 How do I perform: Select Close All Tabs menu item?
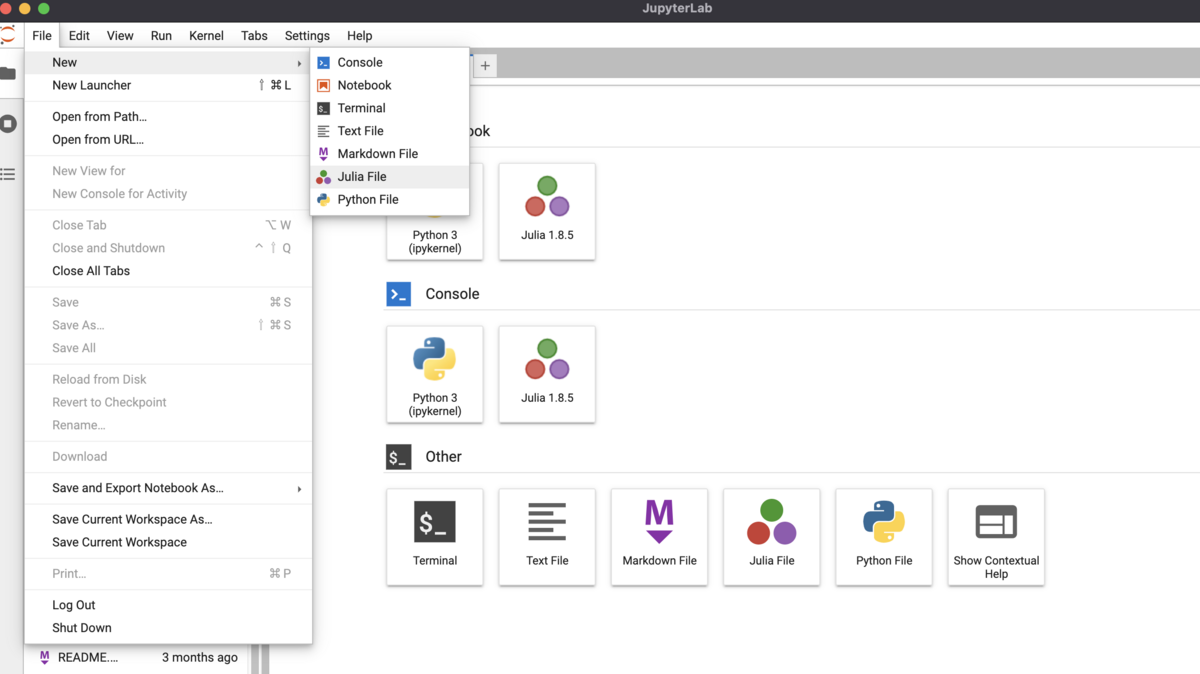pos(168,271)
